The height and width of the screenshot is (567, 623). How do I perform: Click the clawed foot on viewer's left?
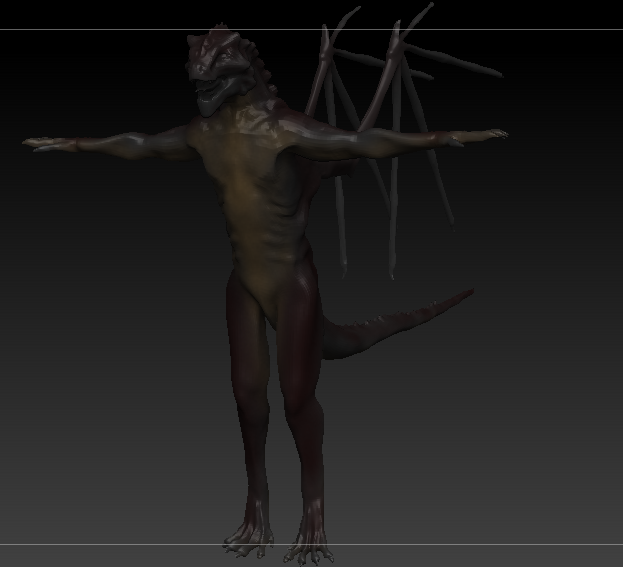click(x=250, y=538)
